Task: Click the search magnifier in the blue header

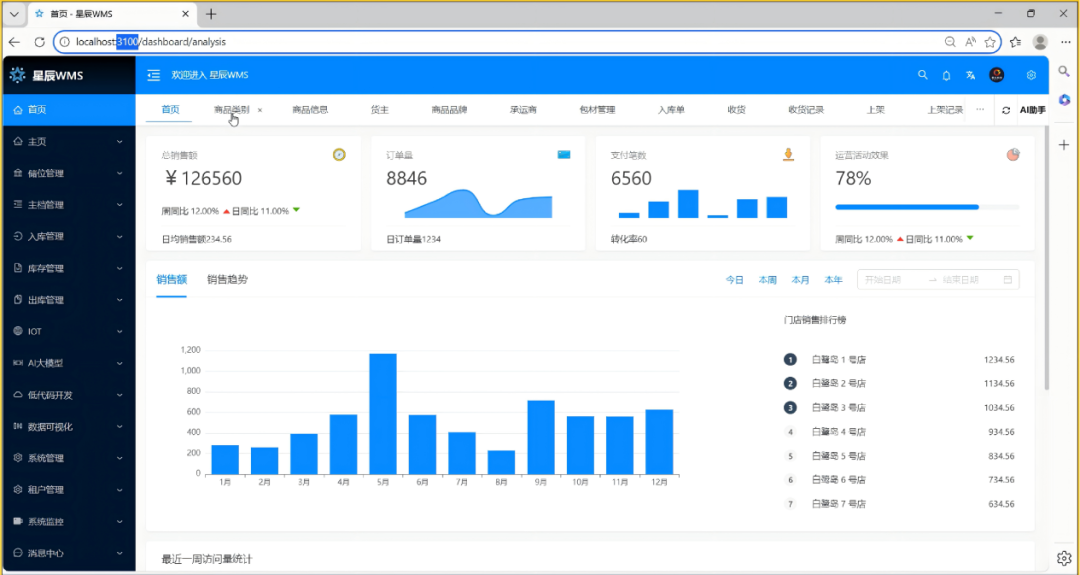Action: [x=923, y=75]
